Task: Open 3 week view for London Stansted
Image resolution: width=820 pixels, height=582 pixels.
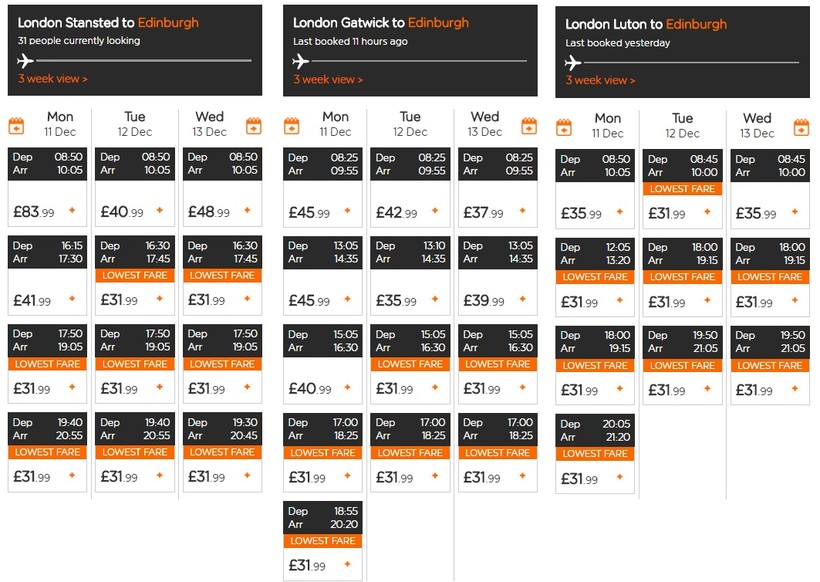Action: pos(52,79)
